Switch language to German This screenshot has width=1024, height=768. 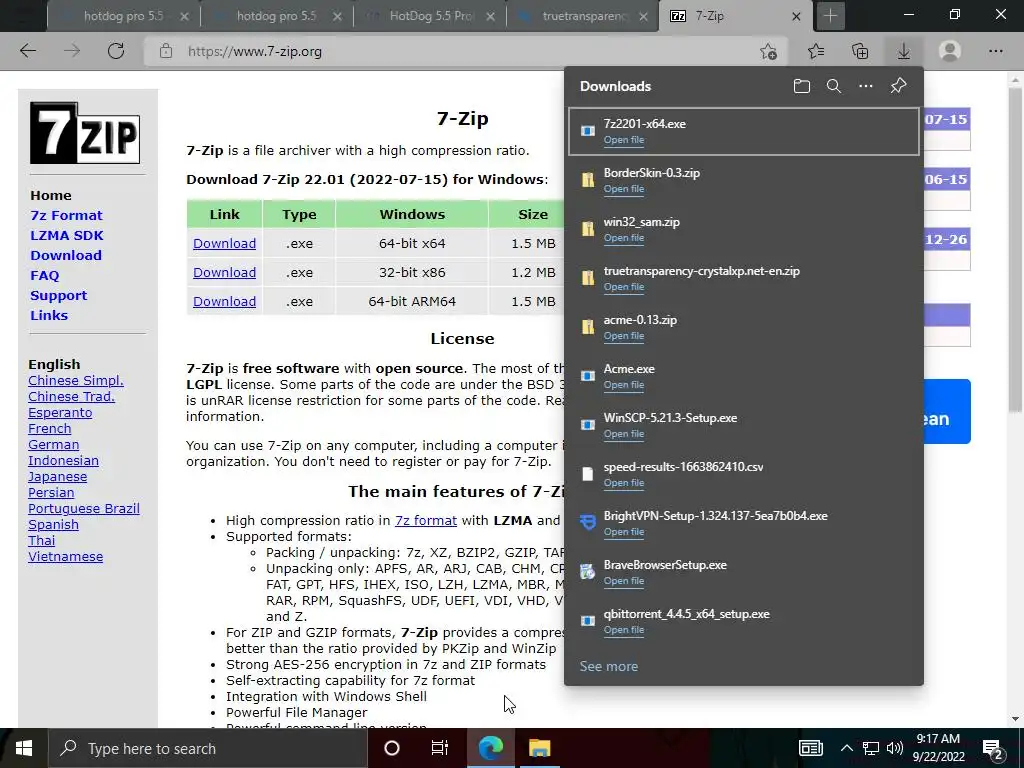[x=54, y=445]
